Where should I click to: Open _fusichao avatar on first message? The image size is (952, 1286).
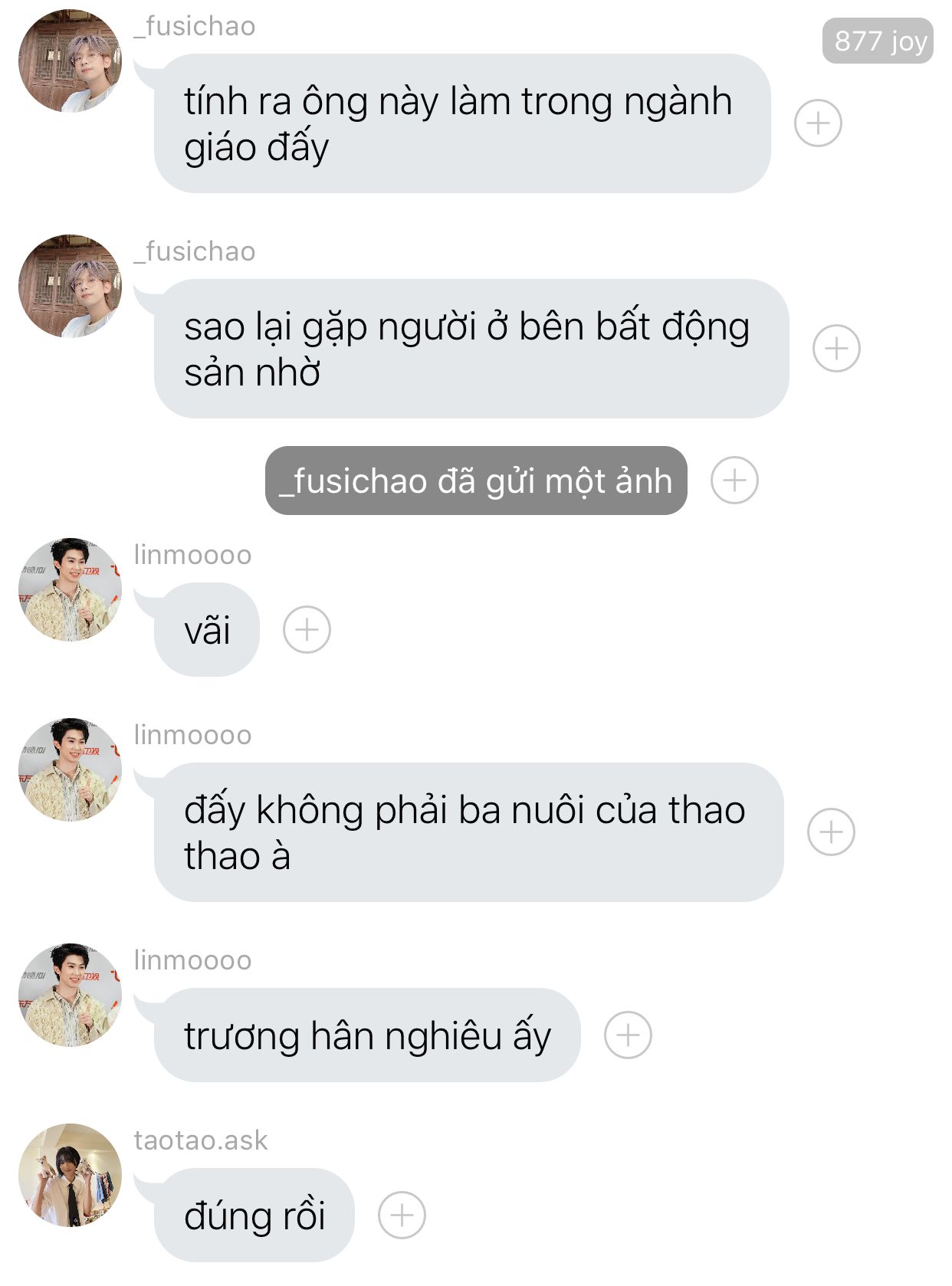point(70,61)
